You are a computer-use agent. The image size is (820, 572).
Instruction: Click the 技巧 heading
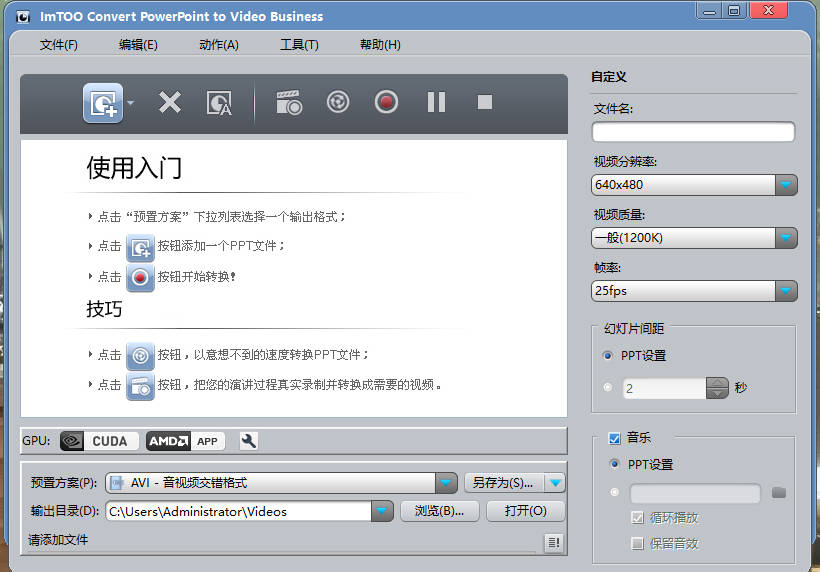coord(104,309)
